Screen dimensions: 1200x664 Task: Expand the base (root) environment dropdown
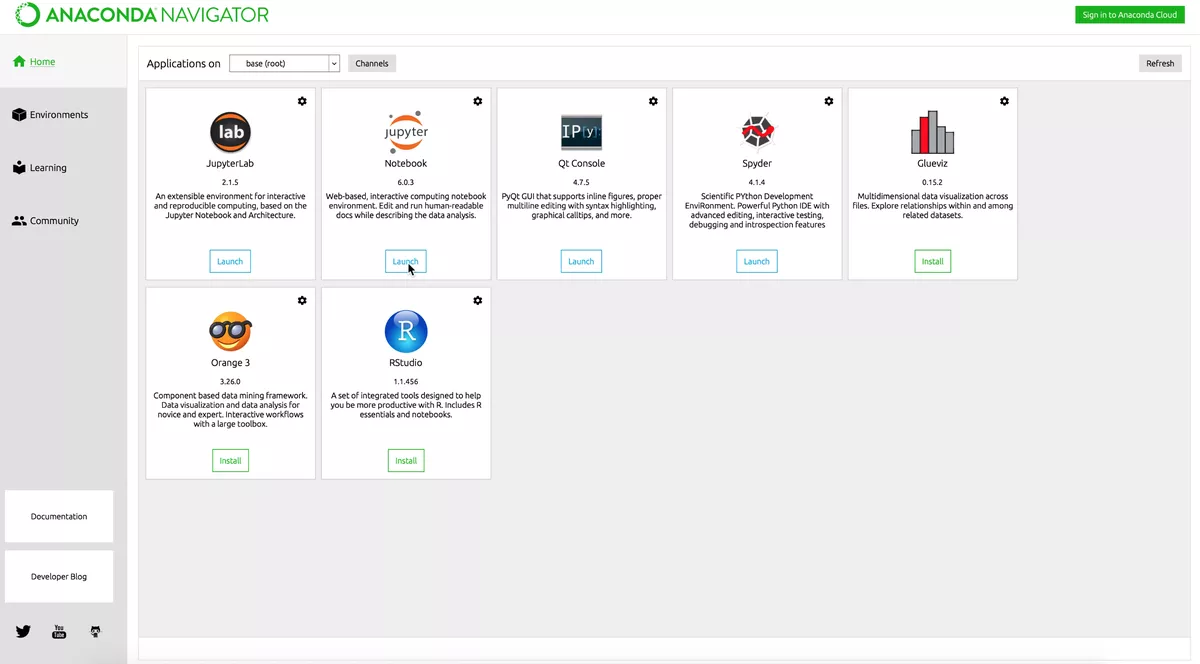click(x=285, y=63)
